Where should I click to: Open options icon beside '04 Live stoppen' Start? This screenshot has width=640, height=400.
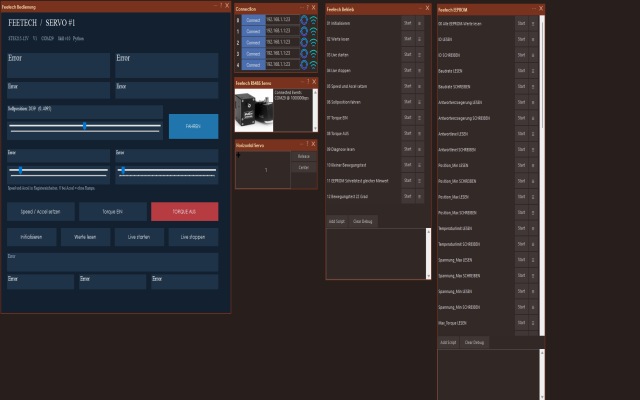tap(419, 71)
